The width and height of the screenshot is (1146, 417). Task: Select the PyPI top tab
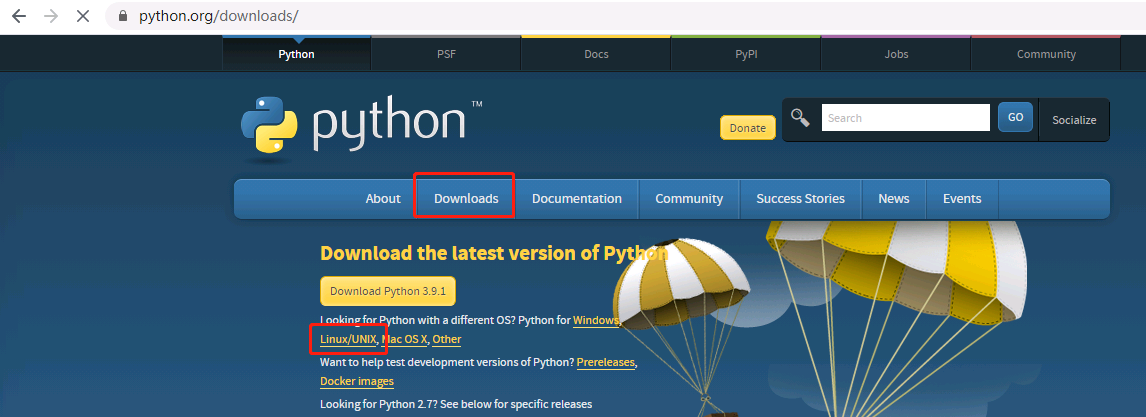click(746, 54)
